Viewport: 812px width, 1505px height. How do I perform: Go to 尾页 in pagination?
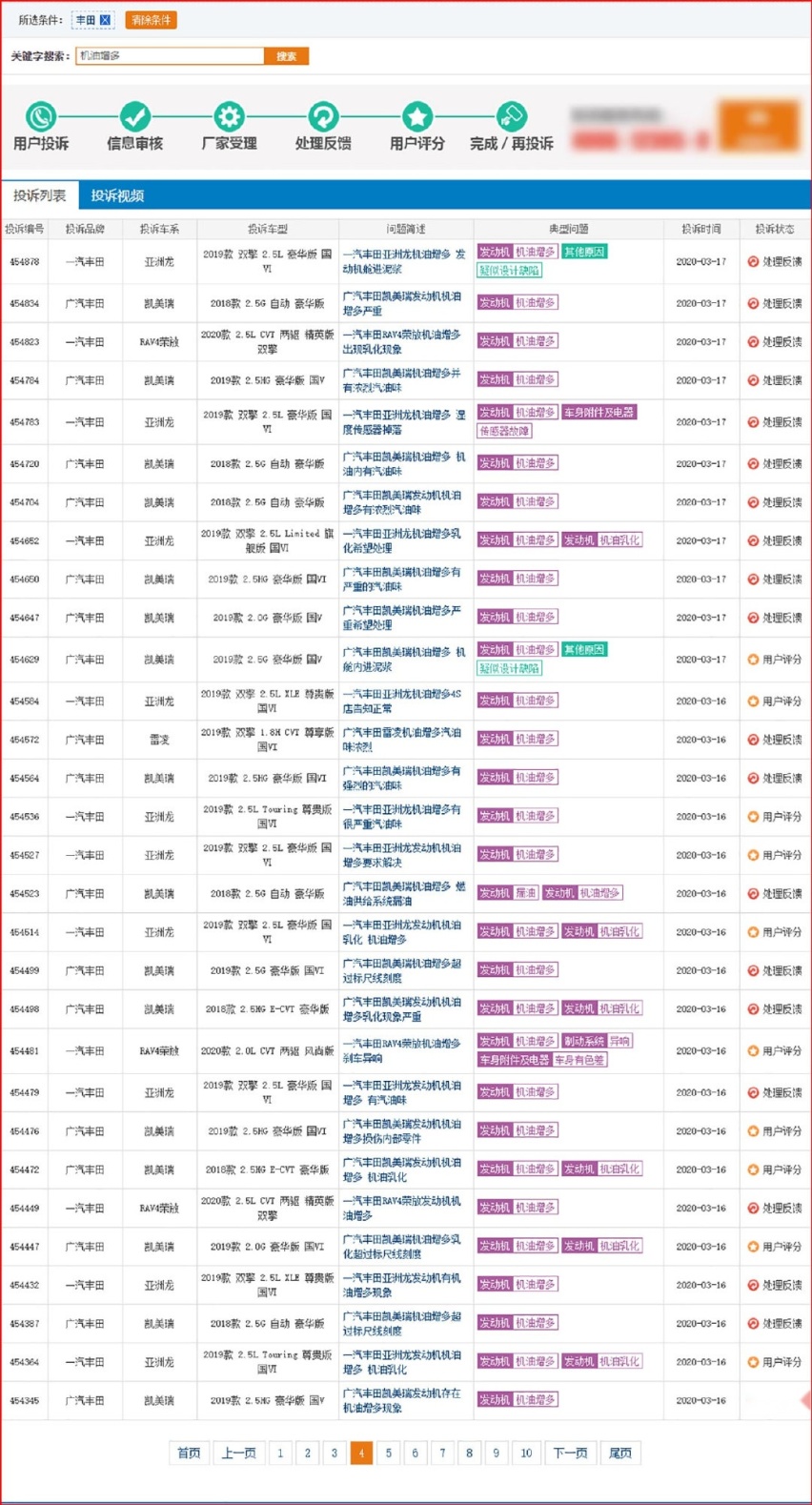[620, 1454]
